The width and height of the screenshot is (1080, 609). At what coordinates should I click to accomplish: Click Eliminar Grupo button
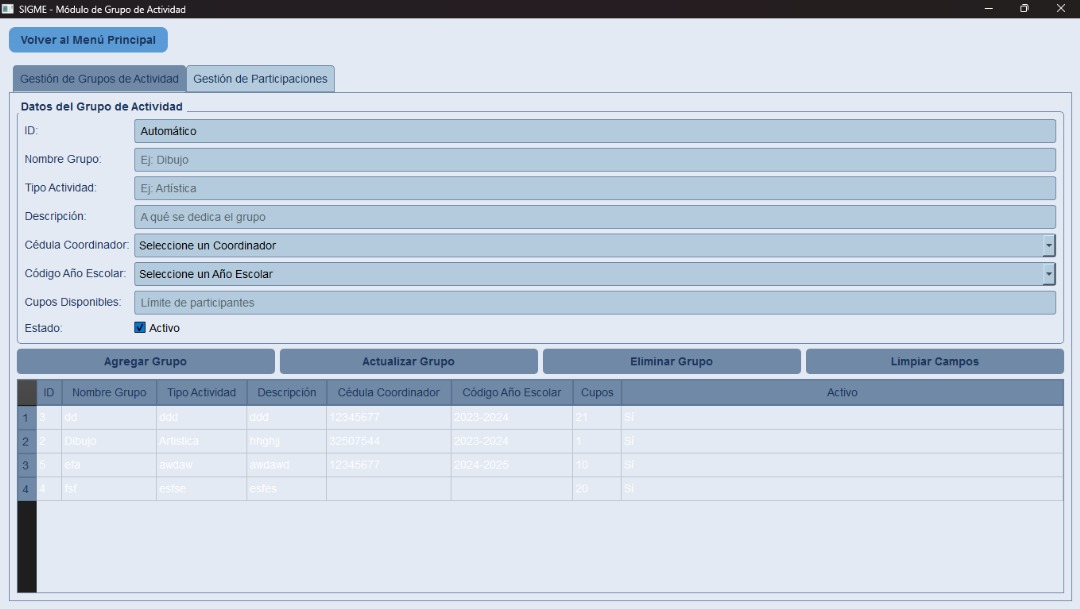point(671,361)
